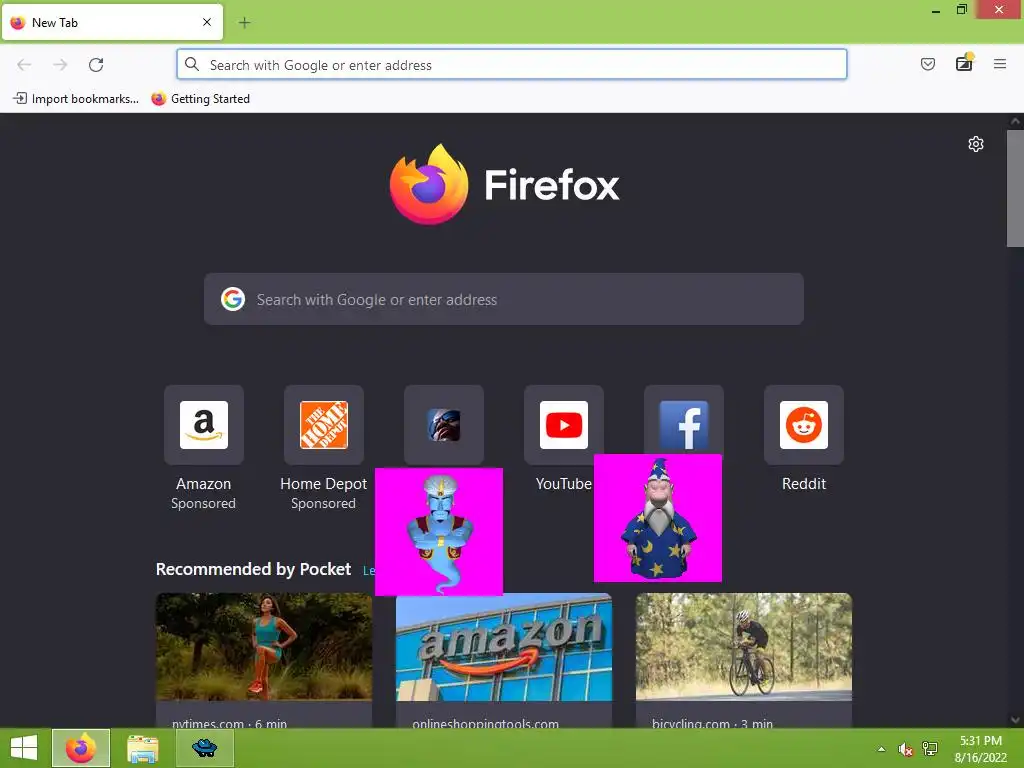Open the amazon building Pocket story thumbnail
The image size is (1024, 768).
click(x=504, y=648)
